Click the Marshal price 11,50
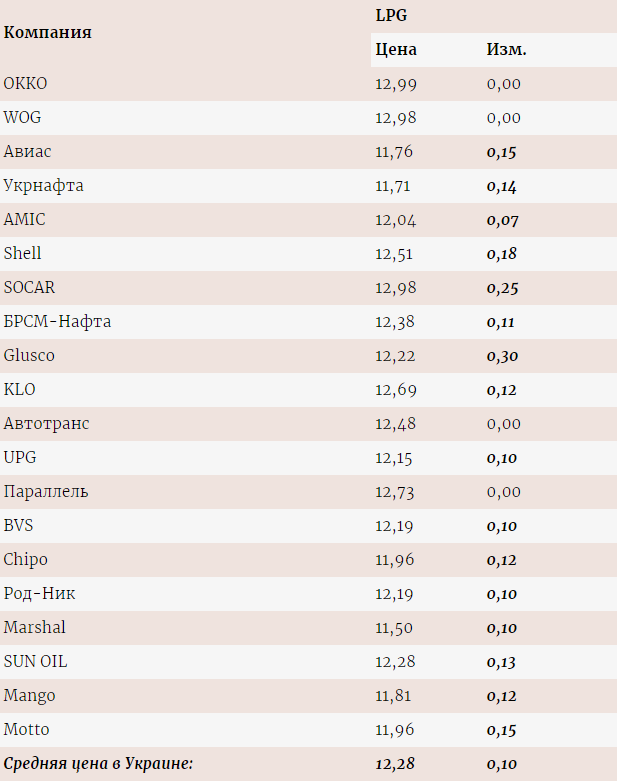The width and height of the screenshot is (617, 781). click(393, 628)
